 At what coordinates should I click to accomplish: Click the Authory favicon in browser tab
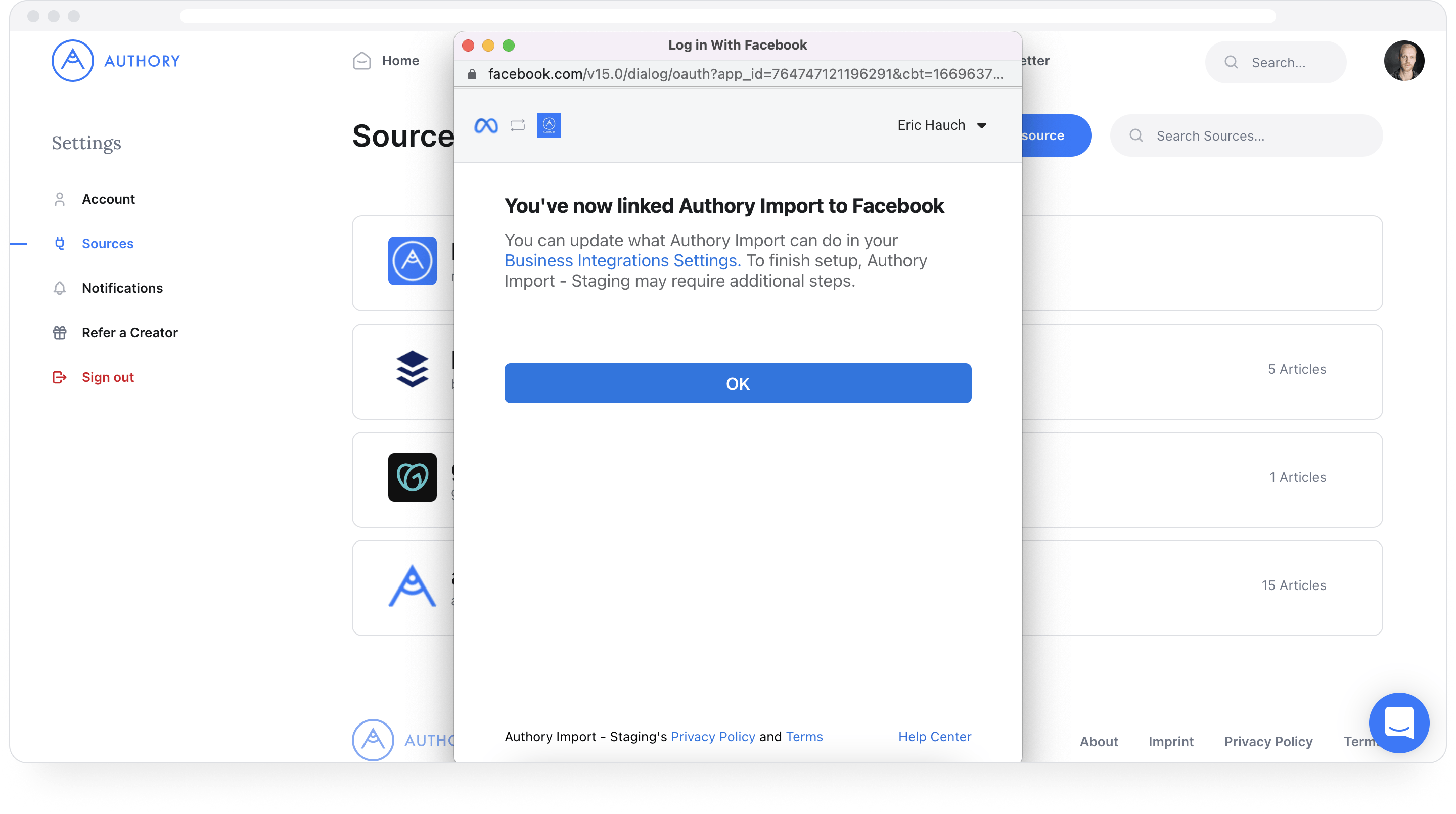click(549, 125)
